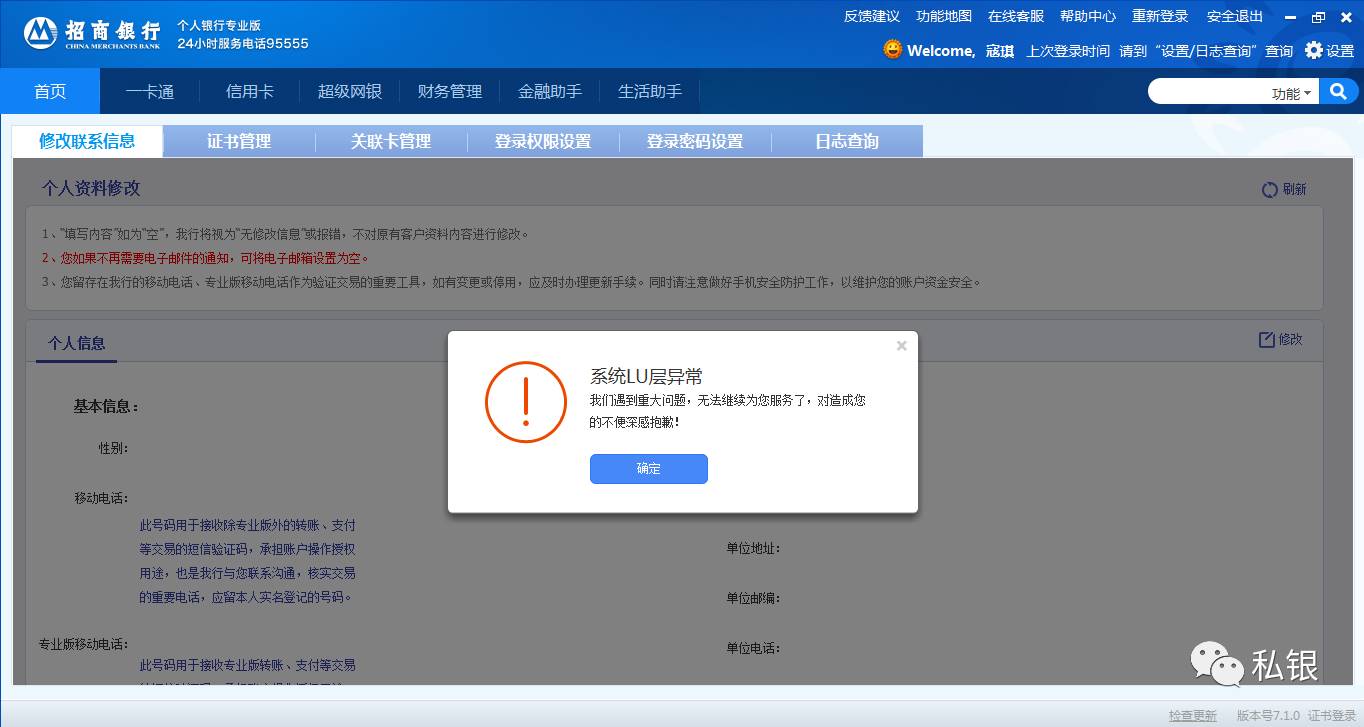
Task: Open the 帮助中心 link
Action: tap(1088, 16)
